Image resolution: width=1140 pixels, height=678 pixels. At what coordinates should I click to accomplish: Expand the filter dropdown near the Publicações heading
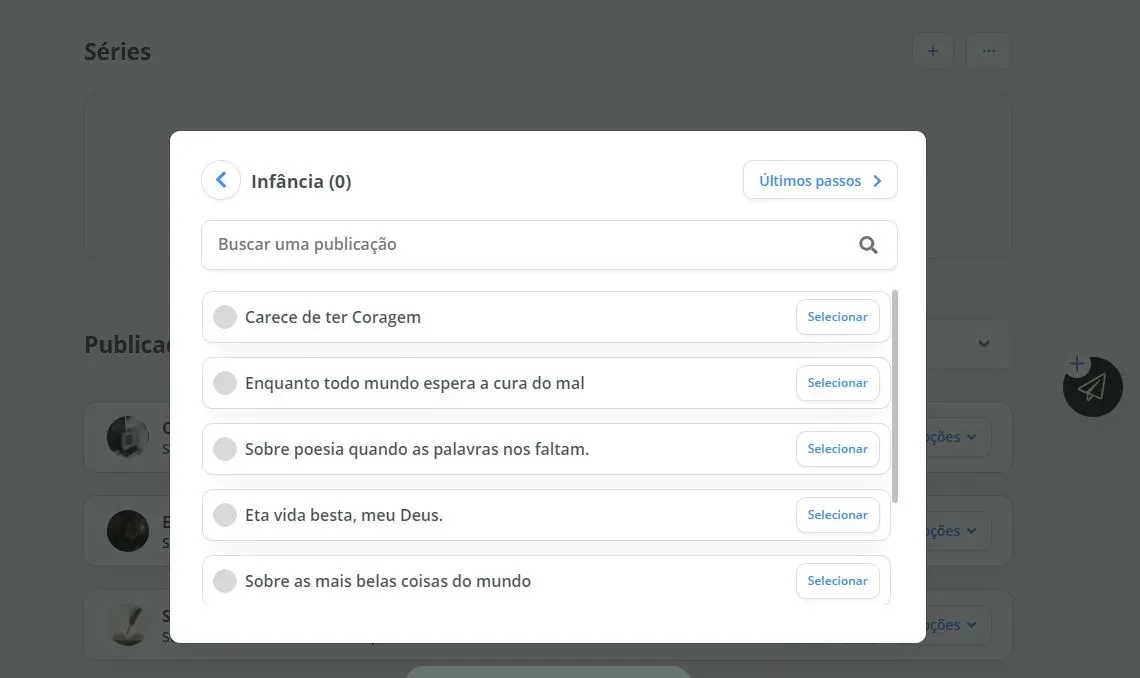tap(983, 343)
